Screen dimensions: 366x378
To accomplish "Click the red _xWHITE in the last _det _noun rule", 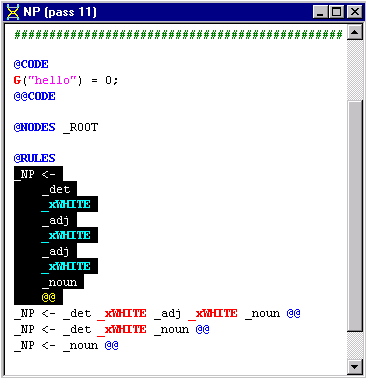I will tap(122, 330).
